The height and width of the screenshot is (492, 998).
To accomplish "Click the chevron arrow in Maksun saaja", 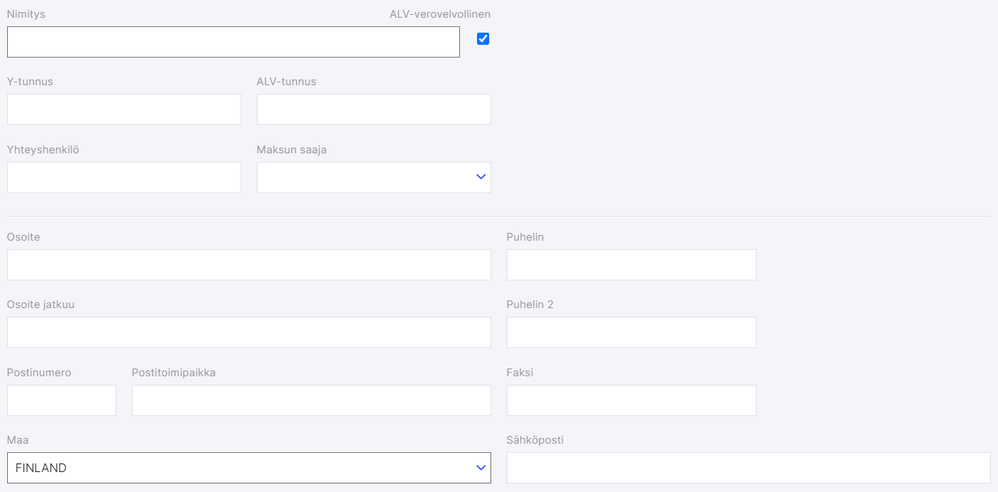I will point(481,177).
